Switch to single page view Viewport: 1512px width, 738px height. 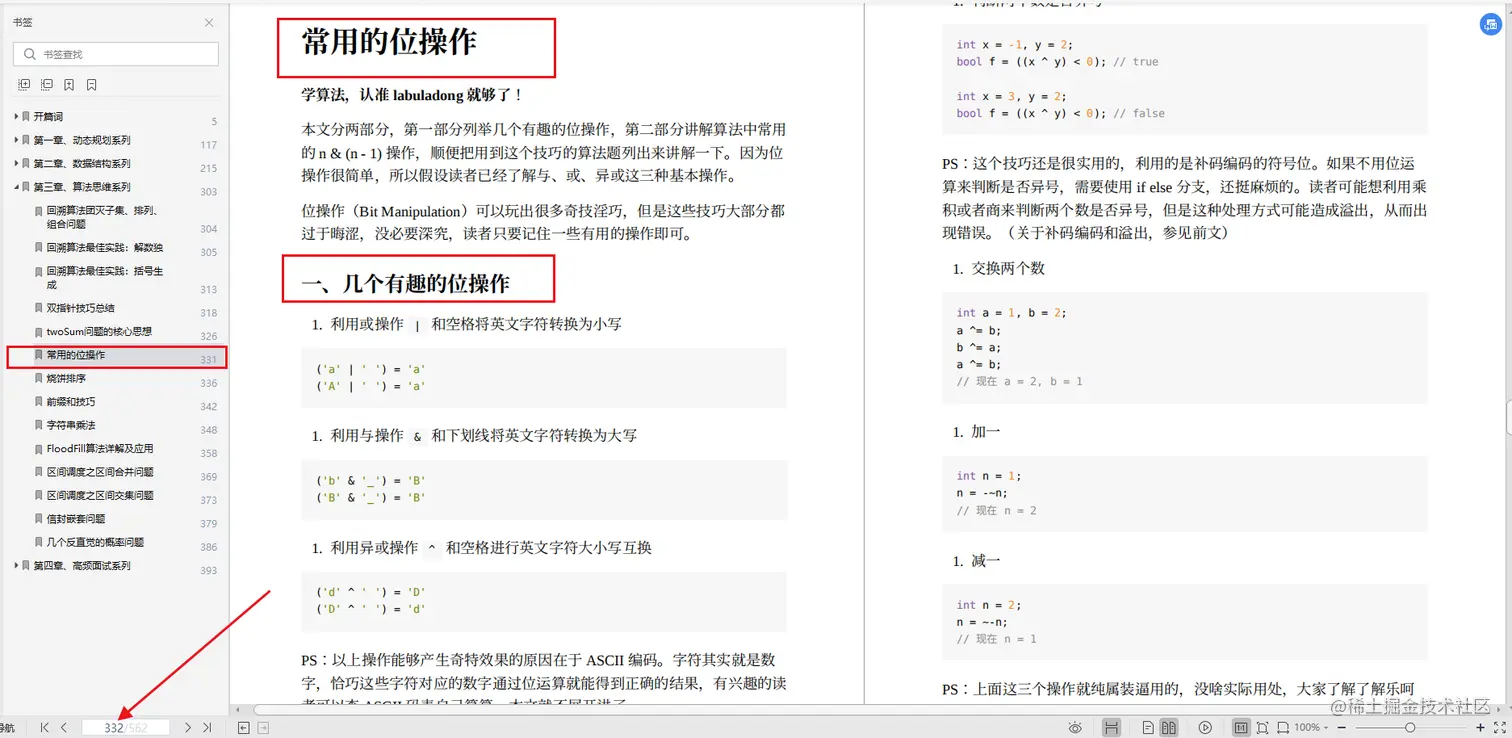pyautogui.click(x=1148, y=727)
